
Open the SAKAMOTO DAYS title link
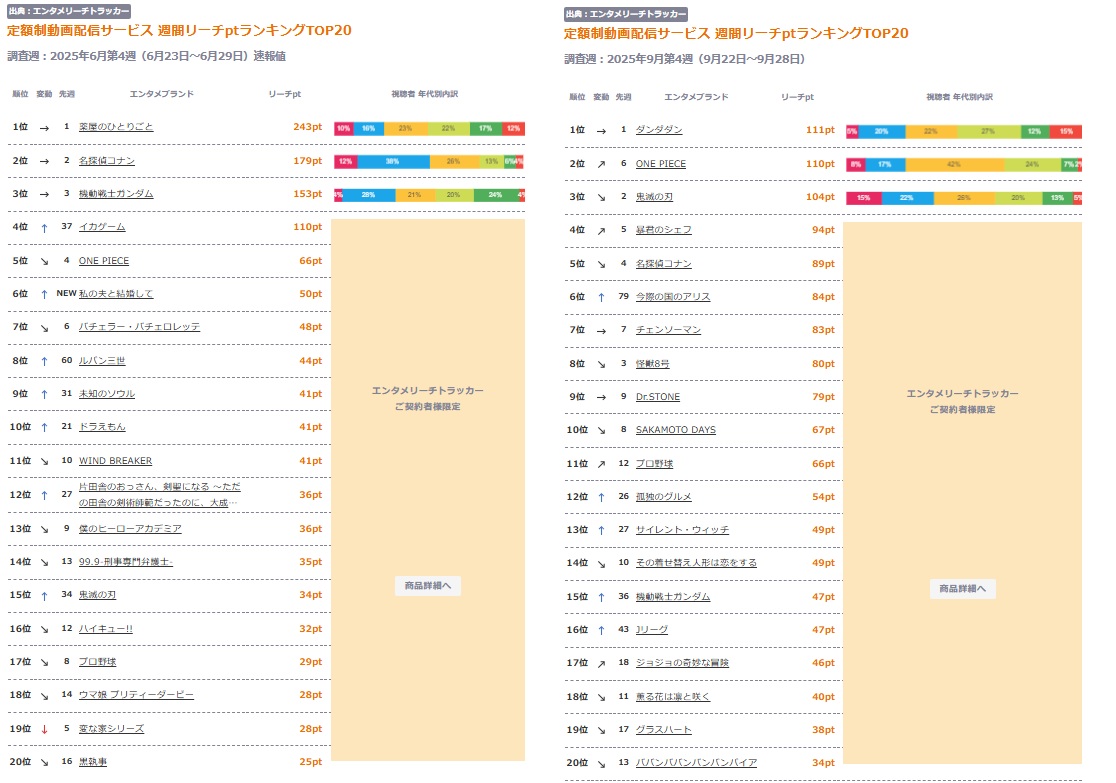pyautogui.click(x=675, y=429)
